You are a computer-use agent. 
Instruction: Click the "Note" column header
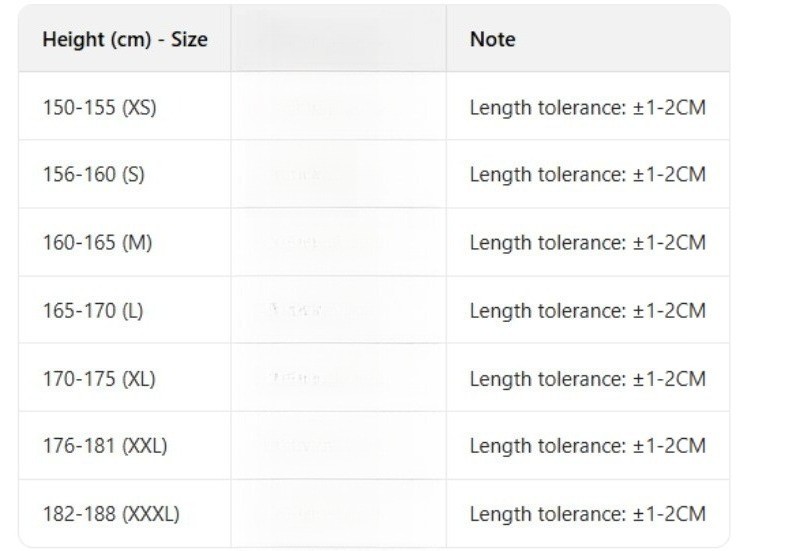tap(493, 40)
